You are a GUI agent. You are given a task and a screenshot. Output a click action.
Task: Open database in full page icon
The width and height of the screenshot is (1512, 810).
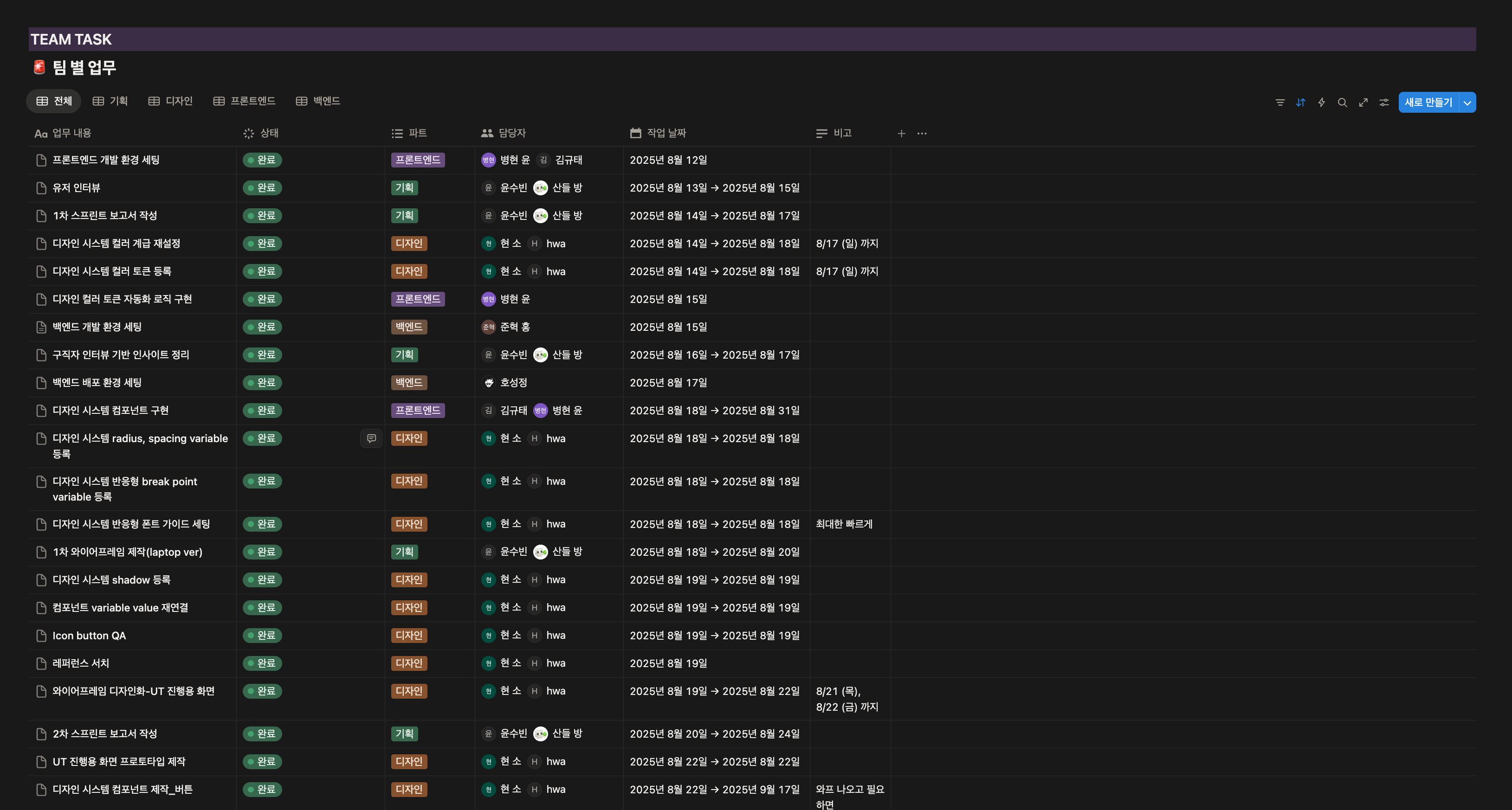click(x=1363, y=103)
